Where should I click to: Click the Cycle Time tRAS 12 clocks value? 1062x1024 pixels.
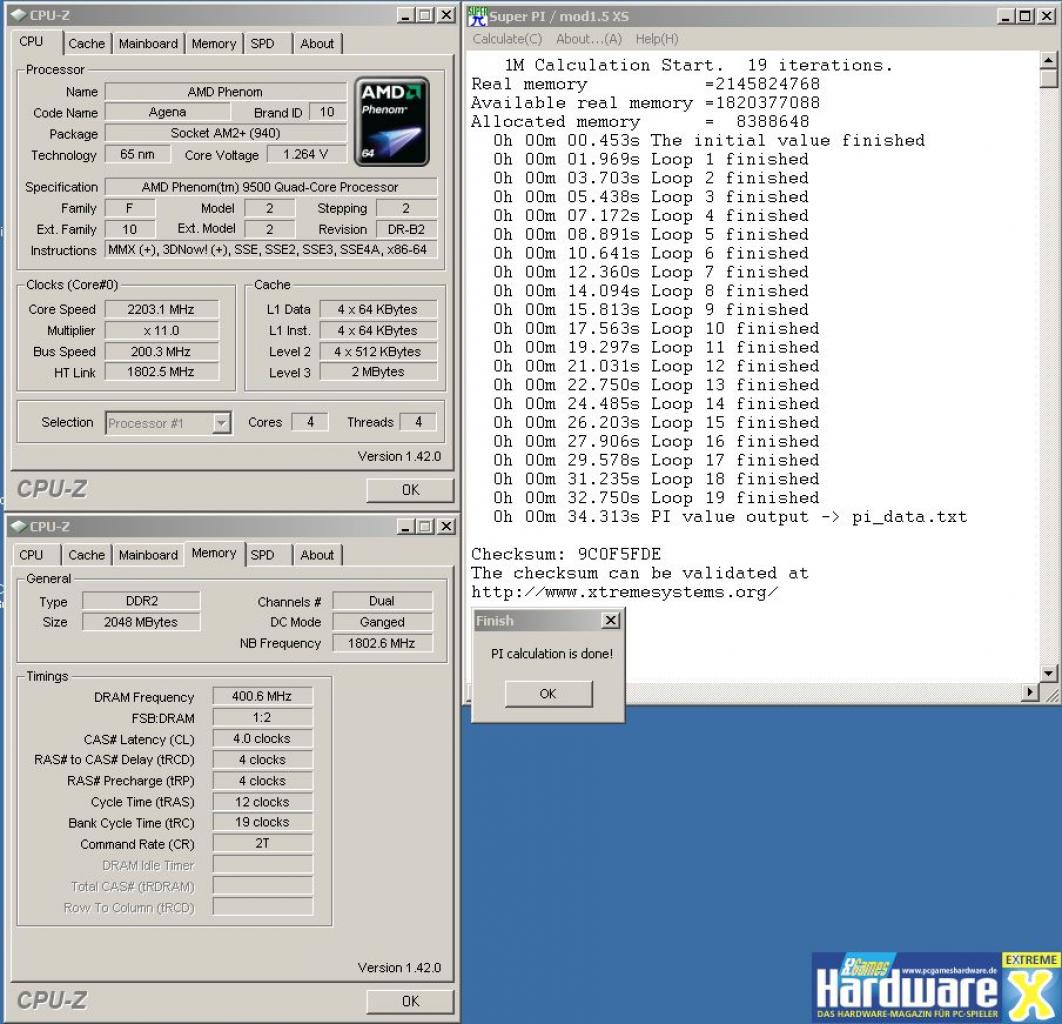[262, 802]
